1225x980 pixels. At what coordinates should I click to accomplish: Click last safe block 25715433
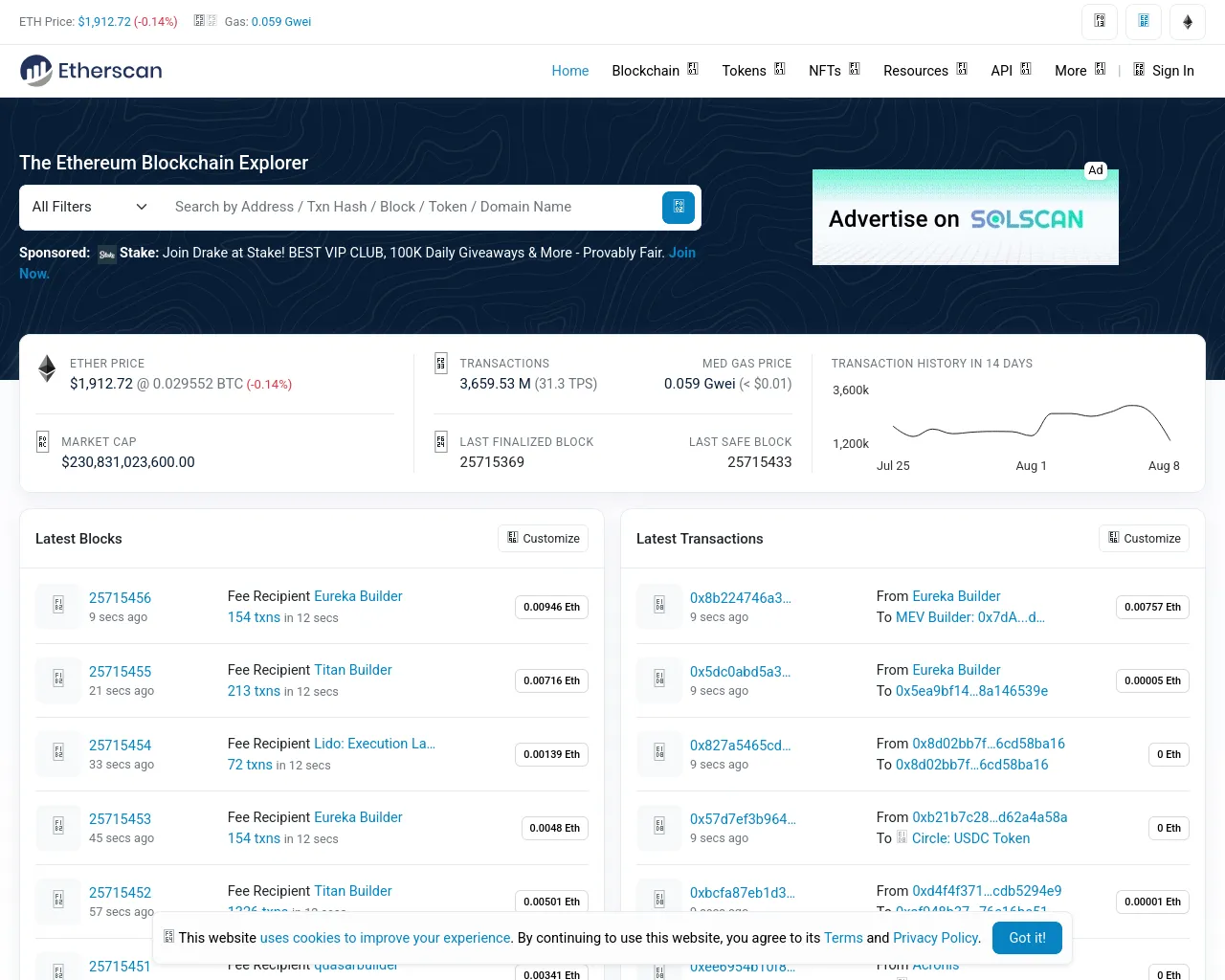click(760, 462)
